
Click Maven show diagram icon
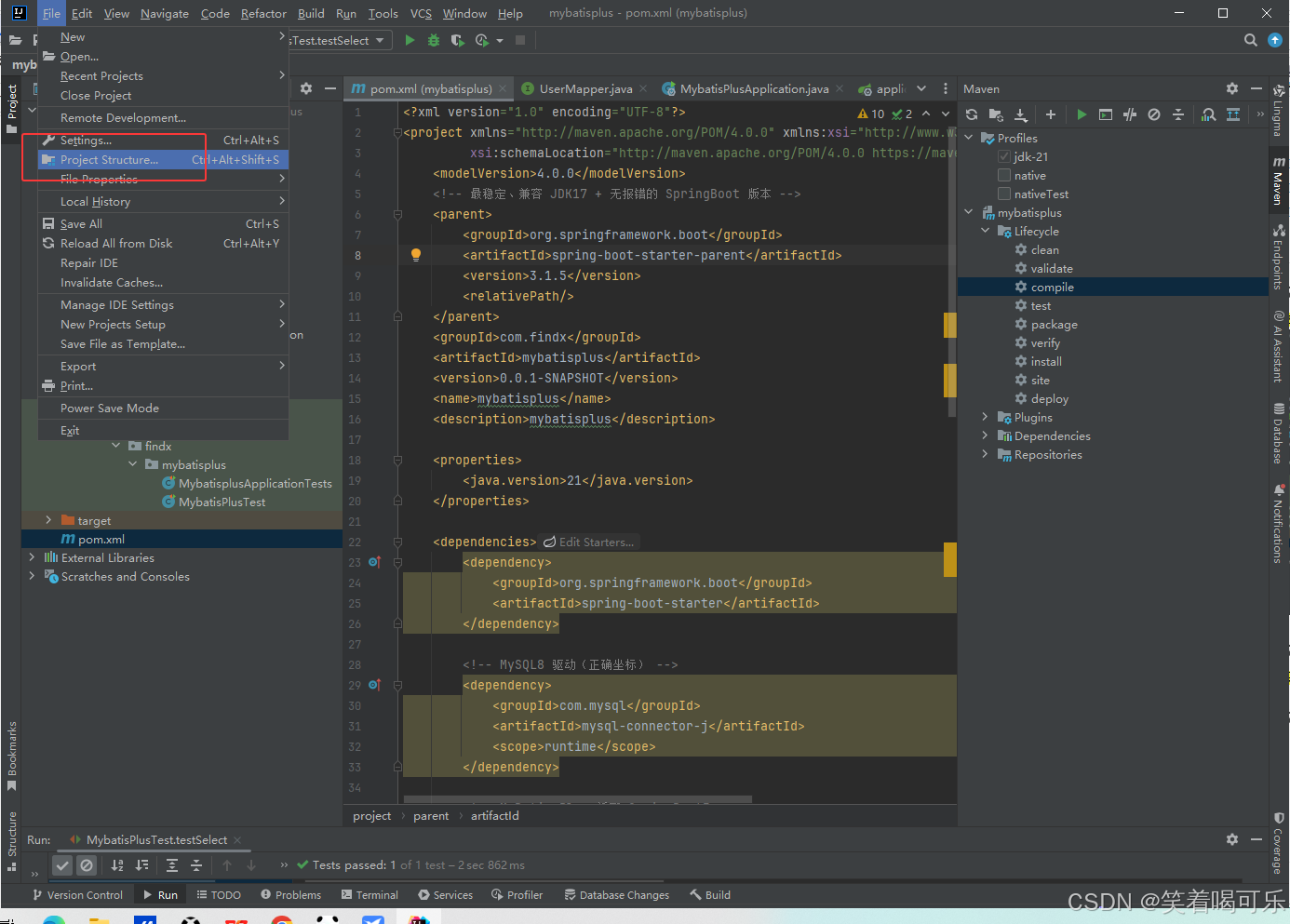tap(1233, 114)
